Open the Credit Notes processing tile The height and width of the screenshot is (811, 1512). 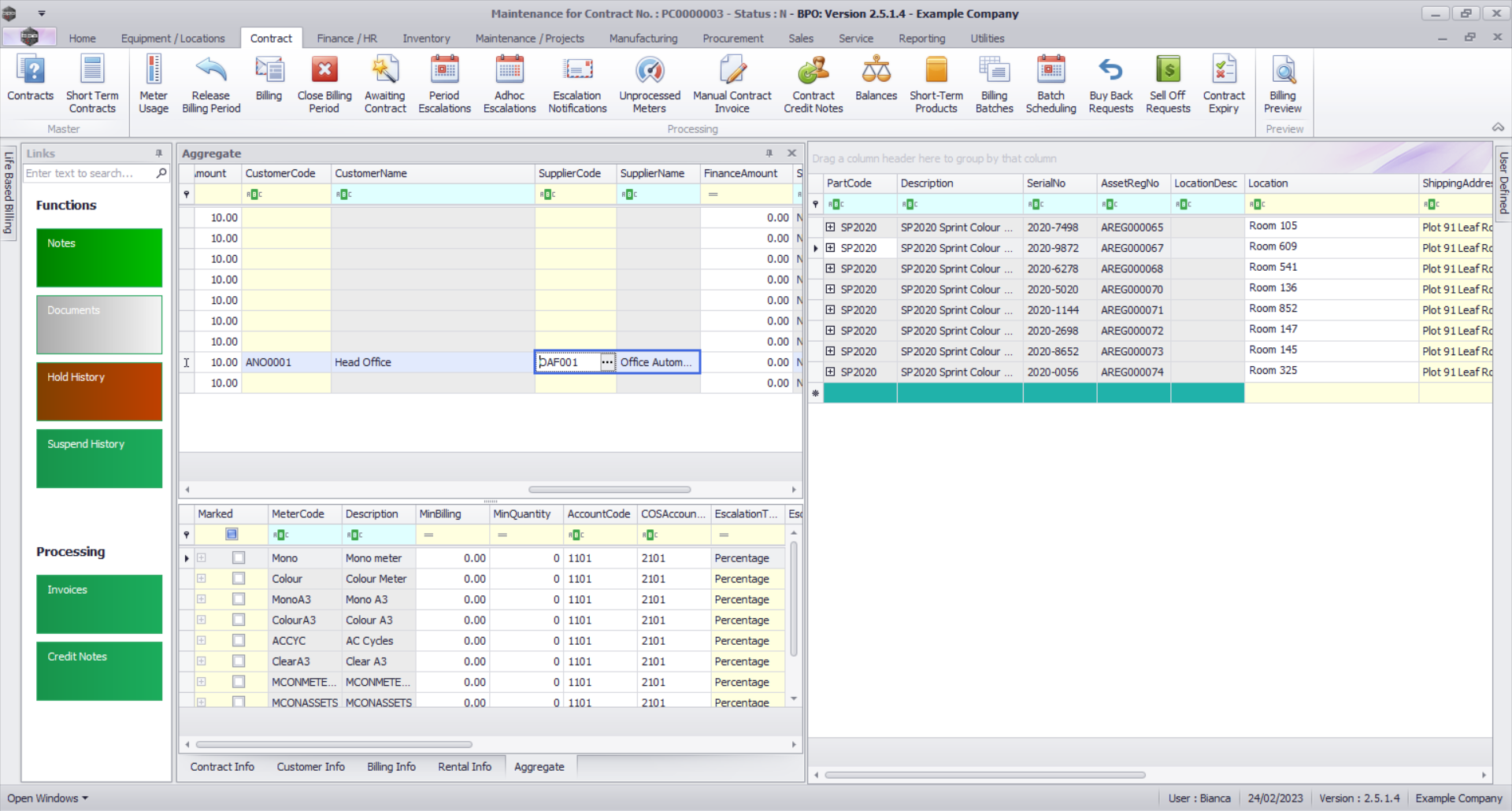pyautogui.click(x=99, y=671)
